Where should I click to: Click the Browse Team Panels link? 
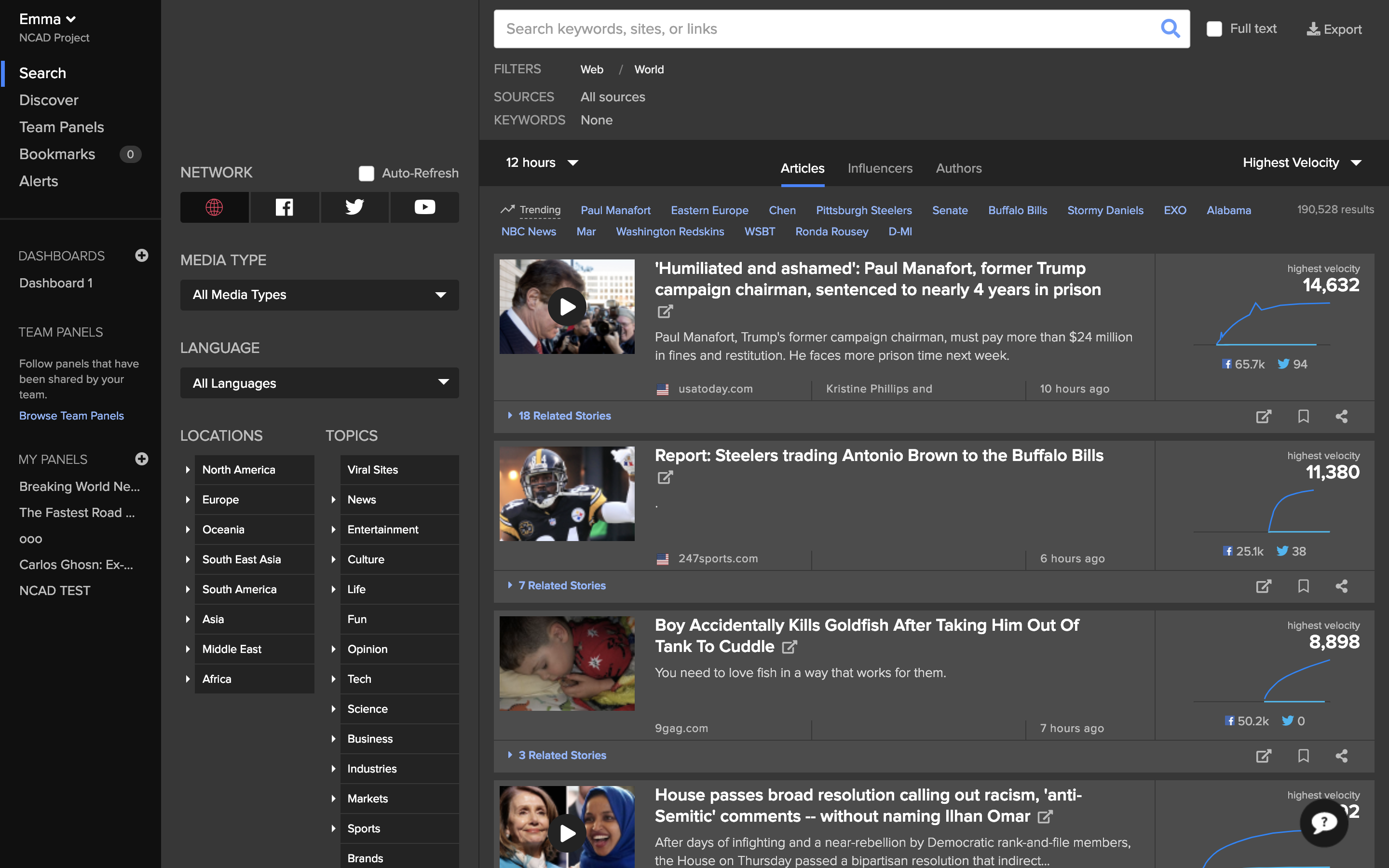(x=71, y=416)
